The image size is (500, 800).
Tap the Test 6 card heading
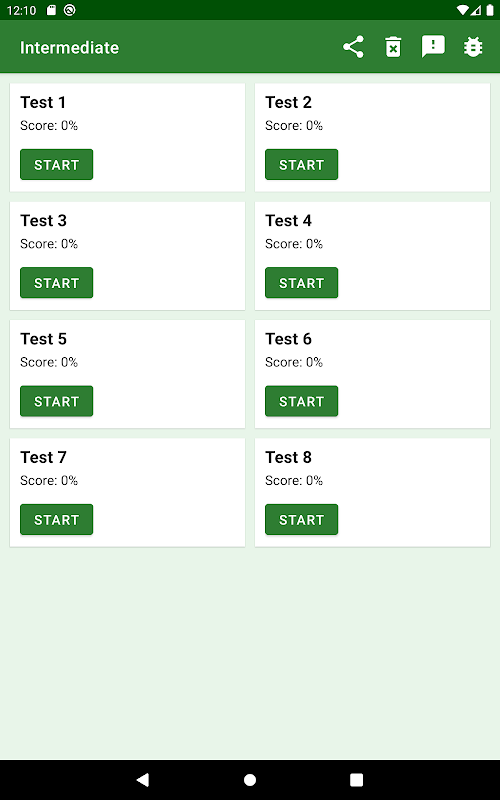[288, 339]
